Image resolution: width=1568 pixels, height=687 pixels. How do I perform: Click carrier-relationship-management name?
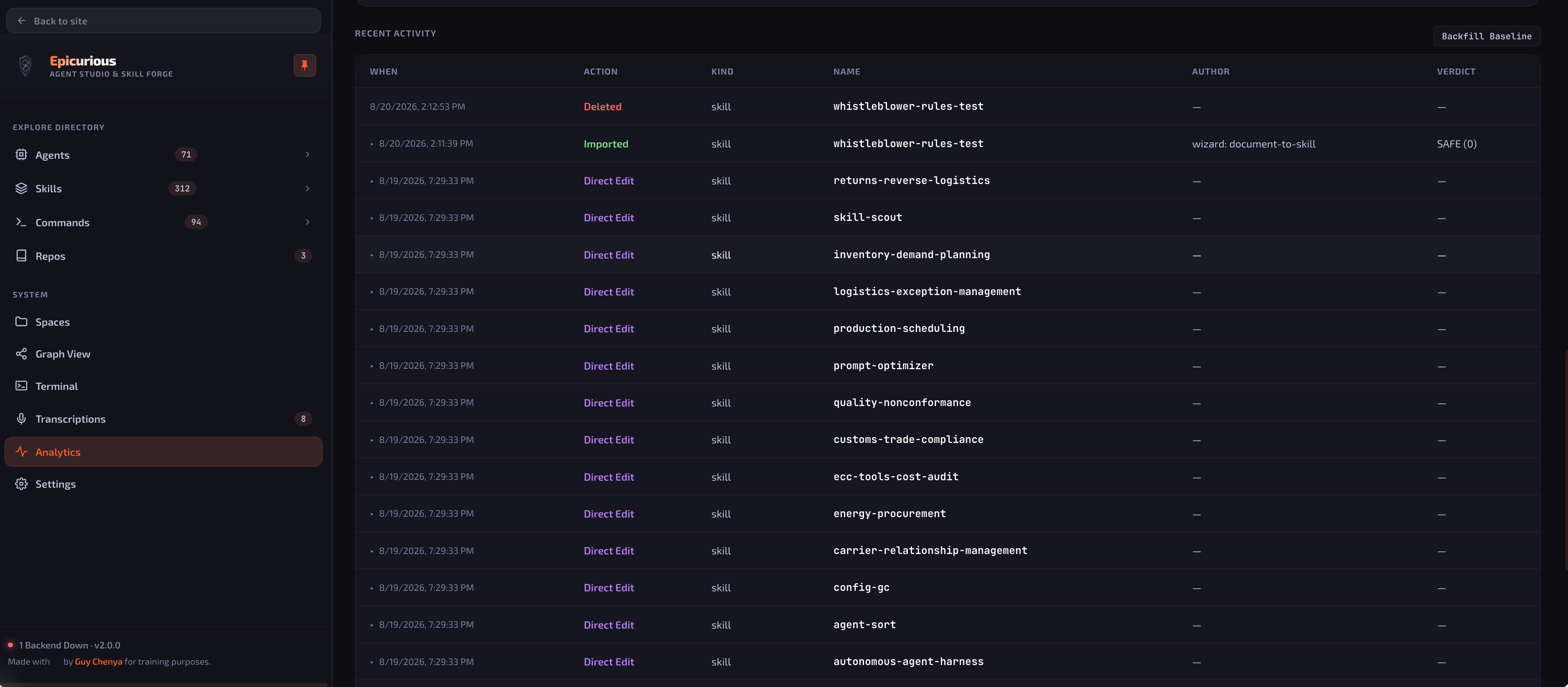pyautogui.click(x=930, y=551)
